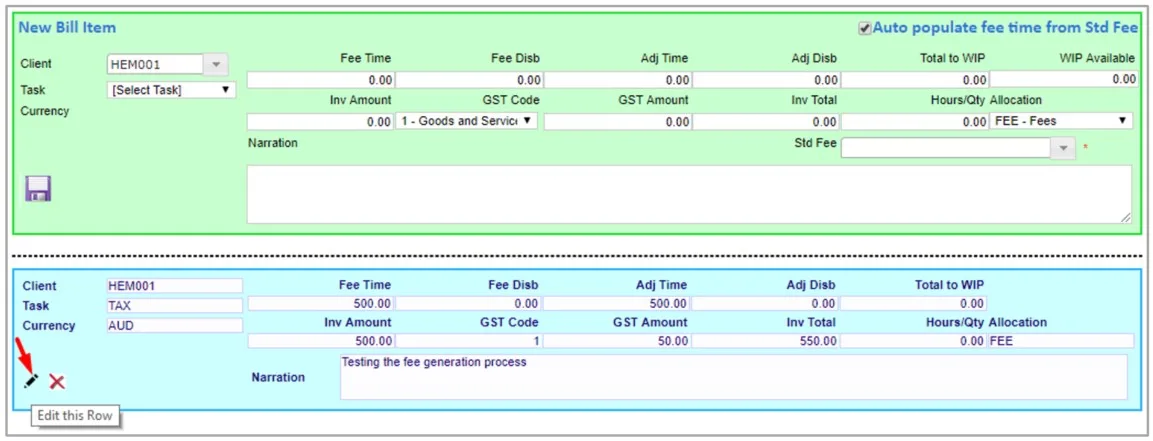Edit this row with pencil icon
Viewport: 1153px width, 441px height.
pos(31,381)
